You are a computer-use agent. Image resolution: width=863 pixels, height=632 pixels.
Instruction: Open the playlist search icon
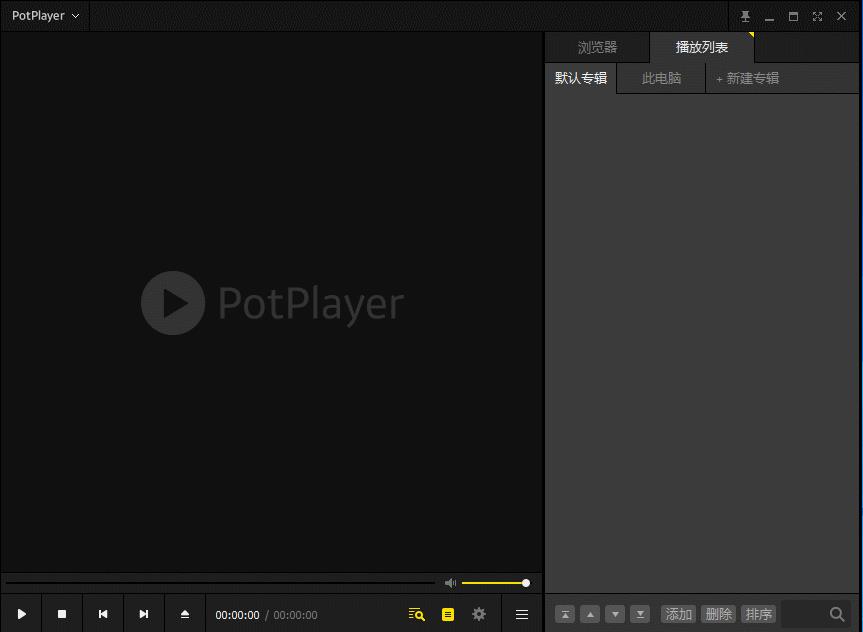[417, 614]
